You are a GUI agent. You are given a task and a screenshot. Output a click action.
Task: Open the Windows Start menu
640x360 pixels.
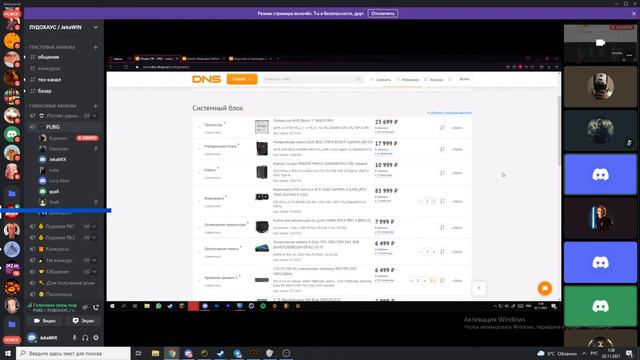8,353
